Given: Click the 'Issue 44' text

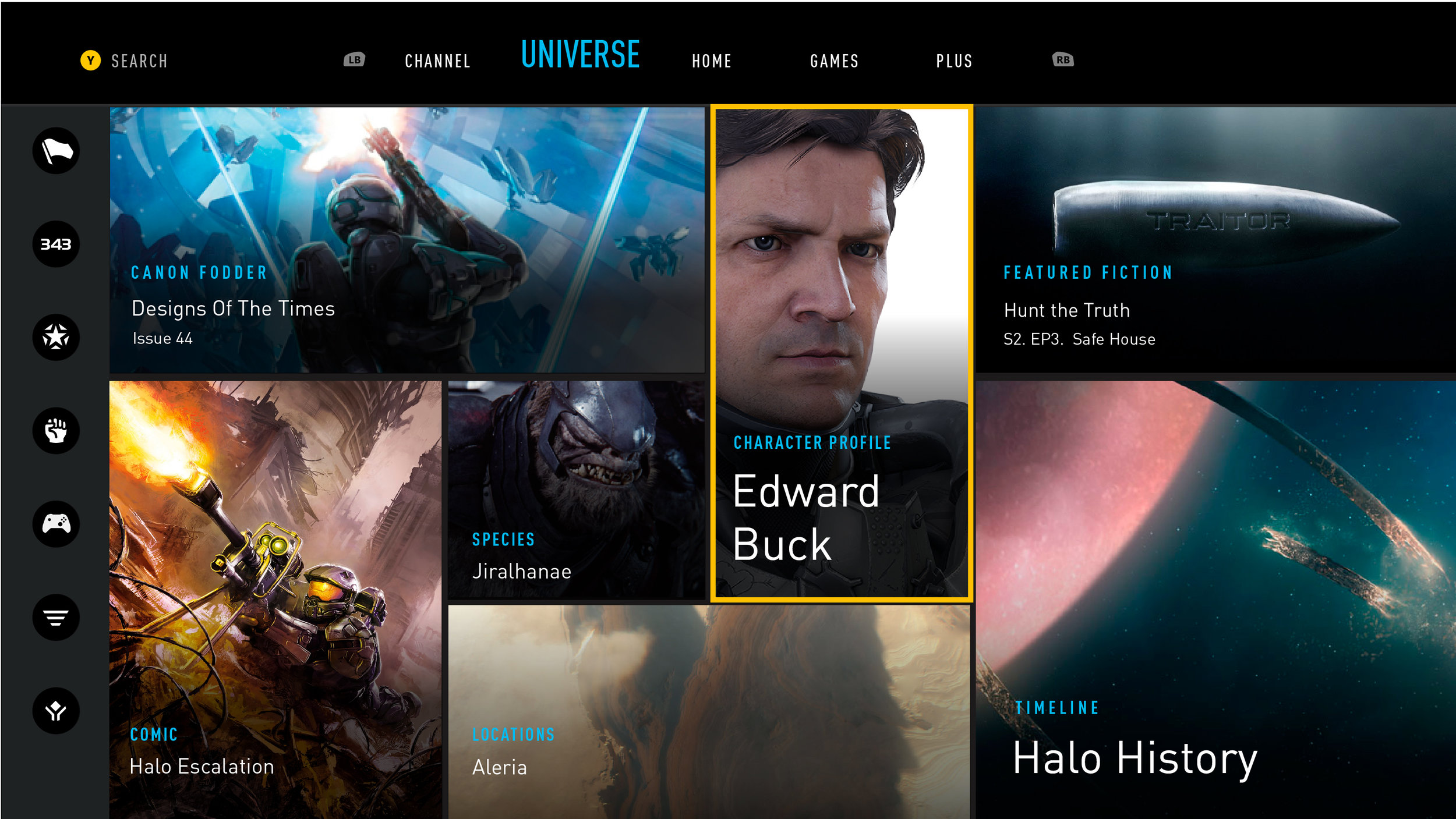Looking at the screenshot, I should (x=162, y=338).
